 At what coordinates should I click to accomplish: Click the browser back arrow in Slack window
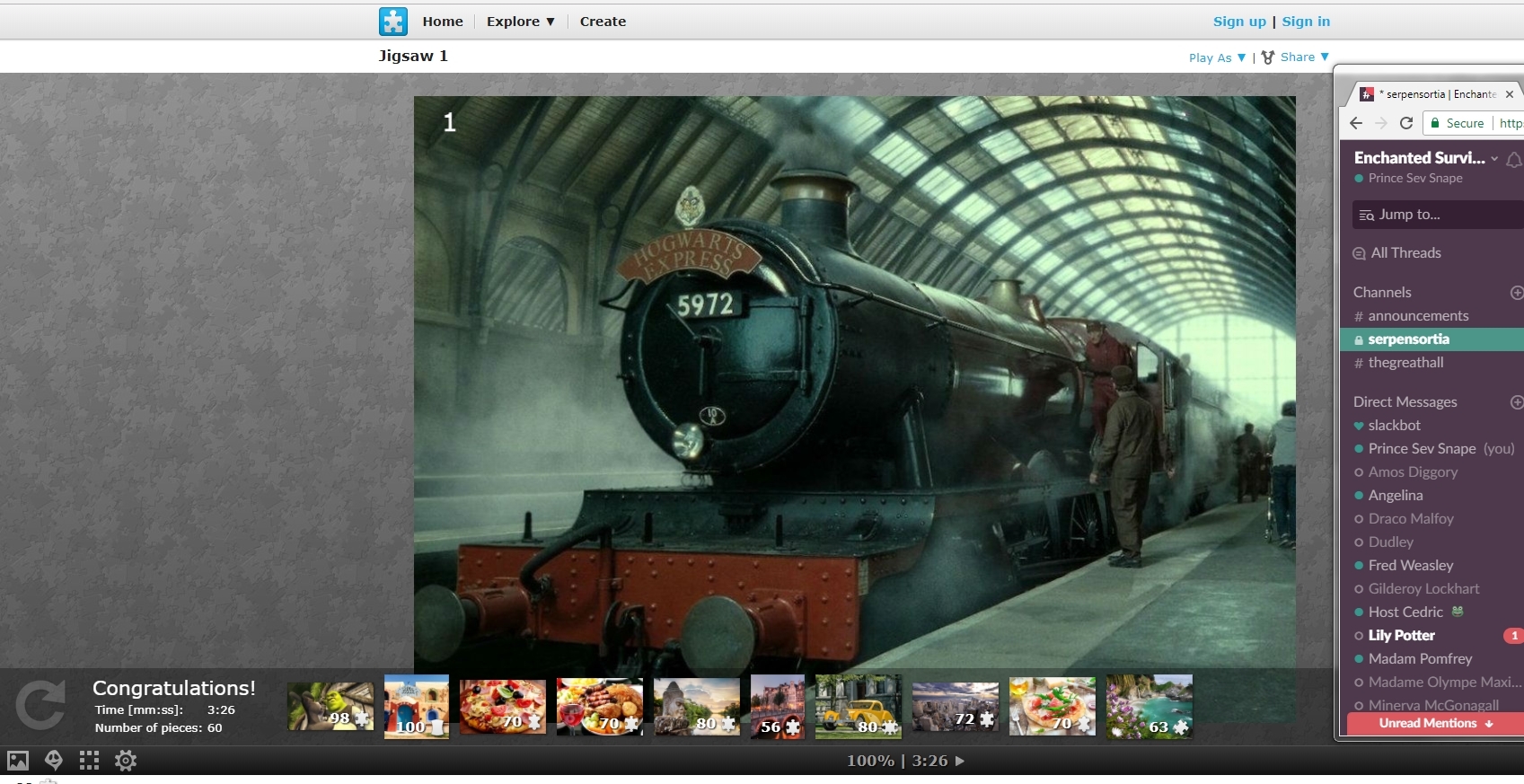coord(1356,123)
